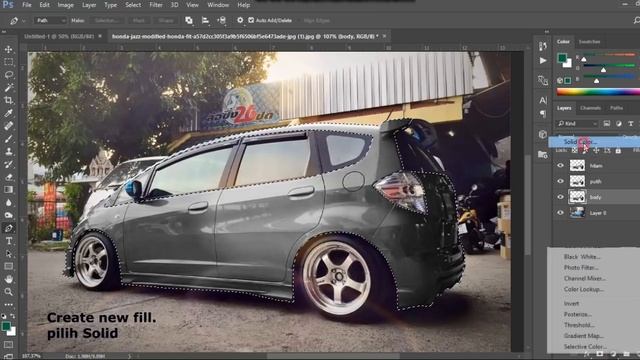
Task: Click the path arrangement icon
Action: click(222, 20)
